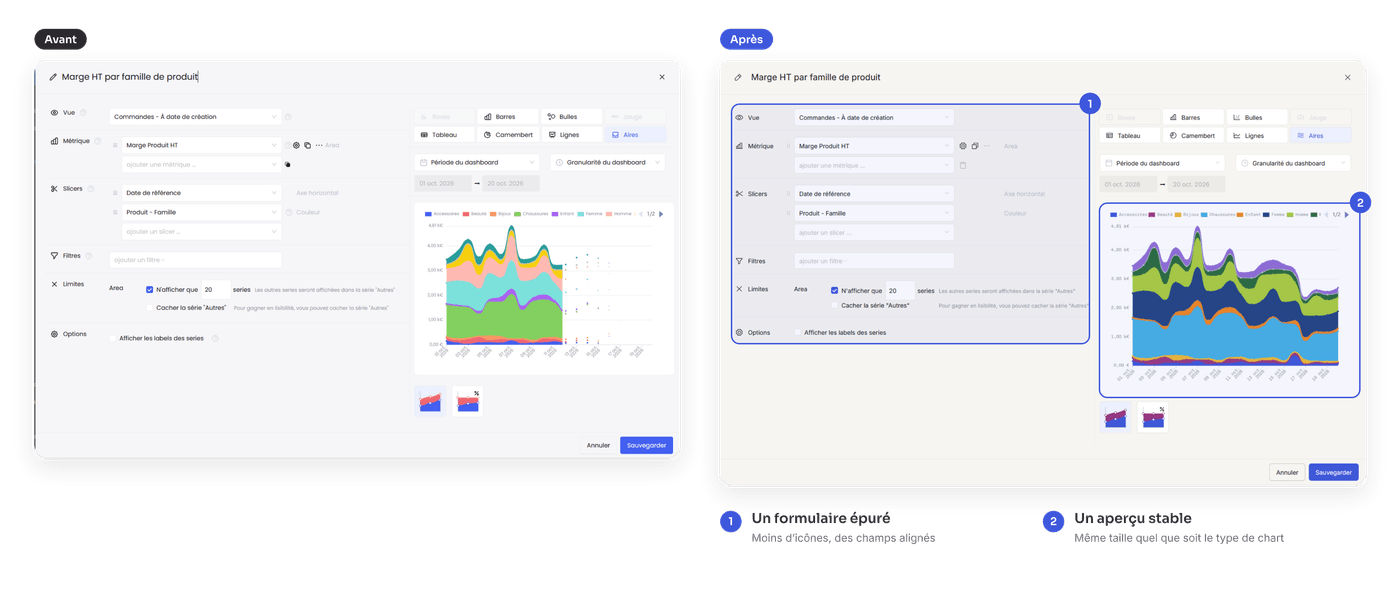Image resolution: width=1400 pixels, height=597 pixels.
Task: Click the pencil edit icon in the Après window title
Action: click(738, 77)
